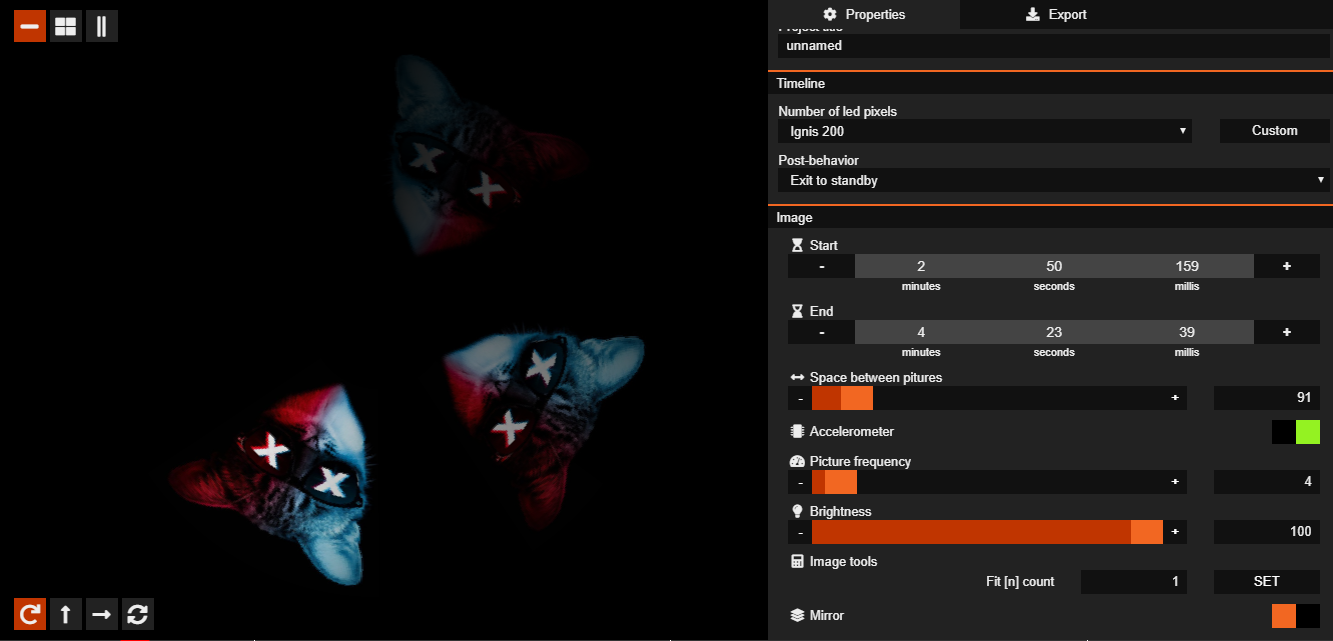The width and height of the screenshot is (1333, 641).
Task: Increase Start time with plus button
Action: point(1287,266)
